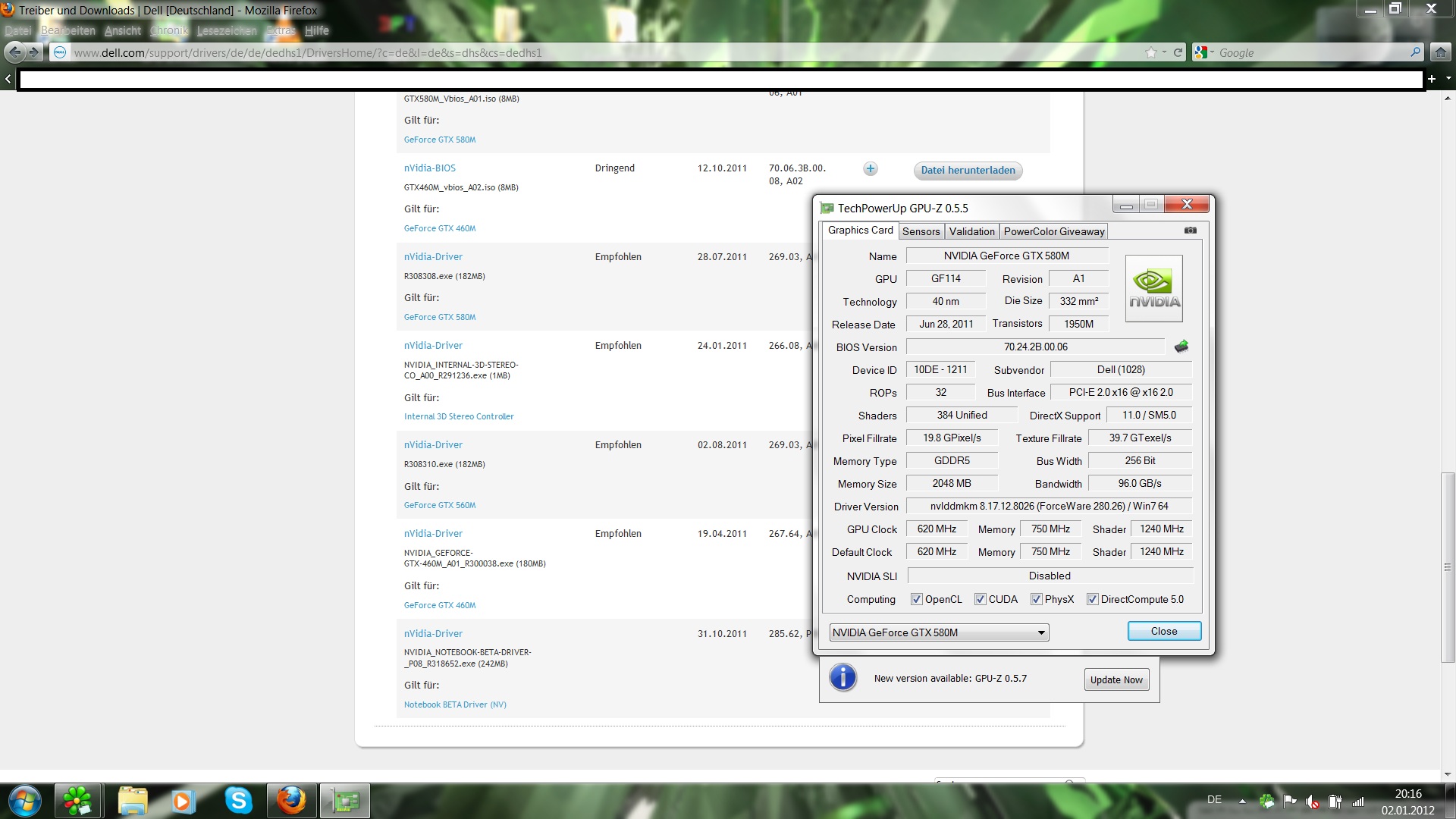Open bookmark star dropdown arrow
Viewport: 1456px width, 819px height.
pyautogui.click(x=1164, y=52)
